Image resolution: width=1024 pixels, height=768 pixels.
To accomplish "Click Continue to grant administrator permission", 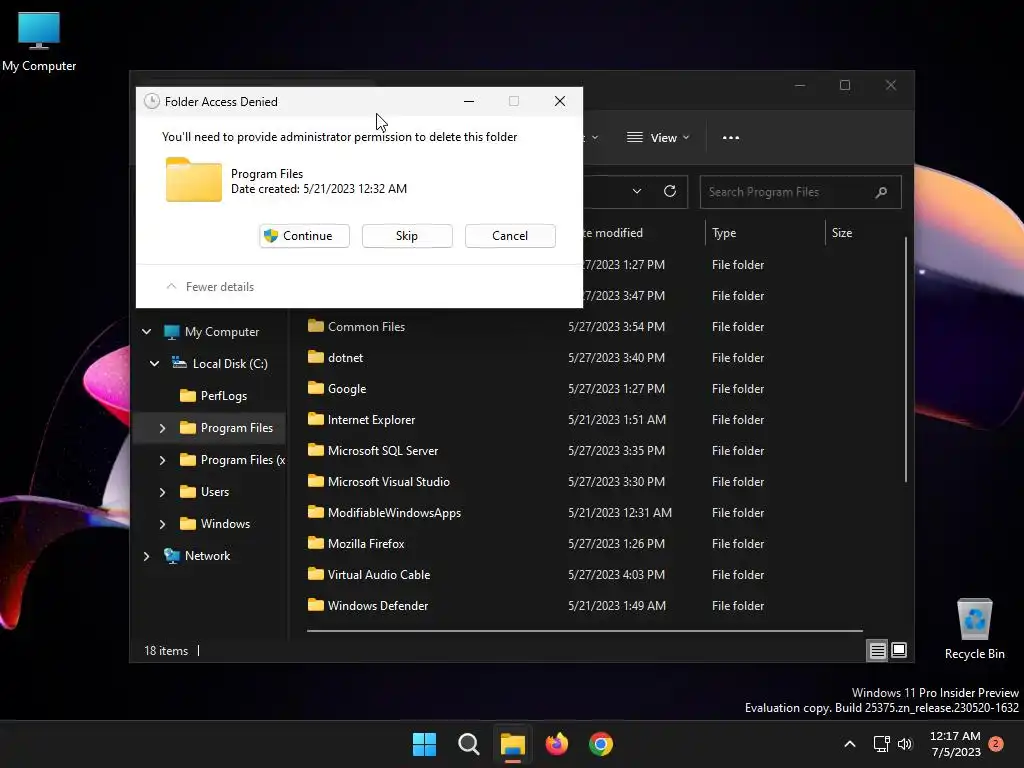I will pyautogui.click(x=304, y=236).
